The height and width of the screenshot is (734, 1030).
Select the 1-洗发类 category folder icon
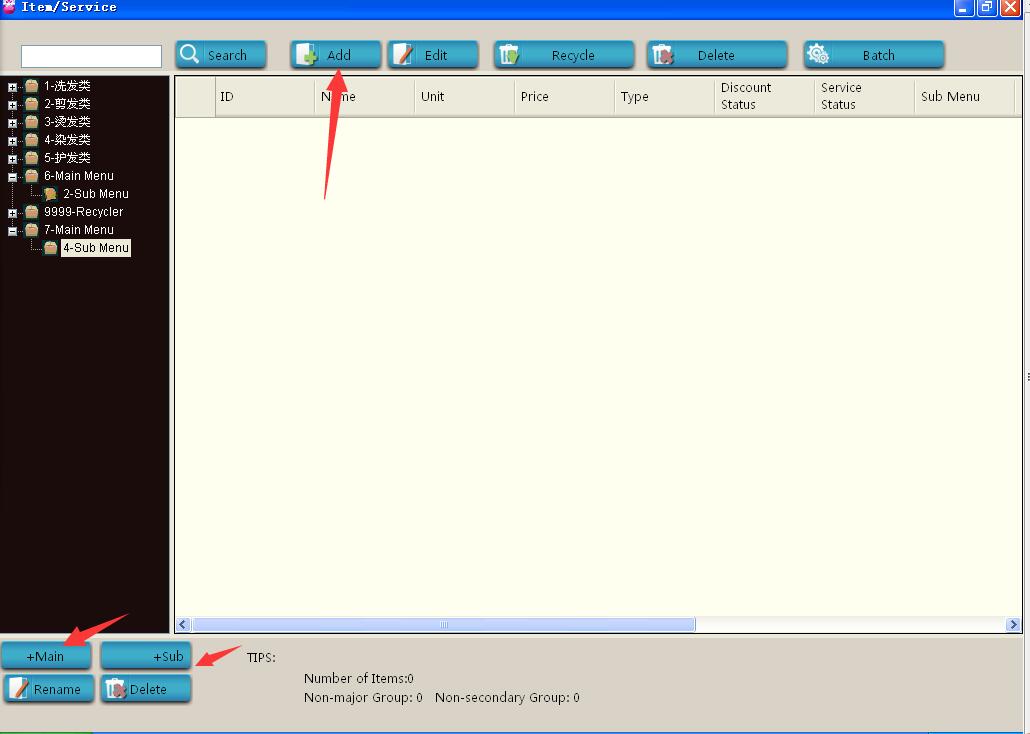(32, 85)
